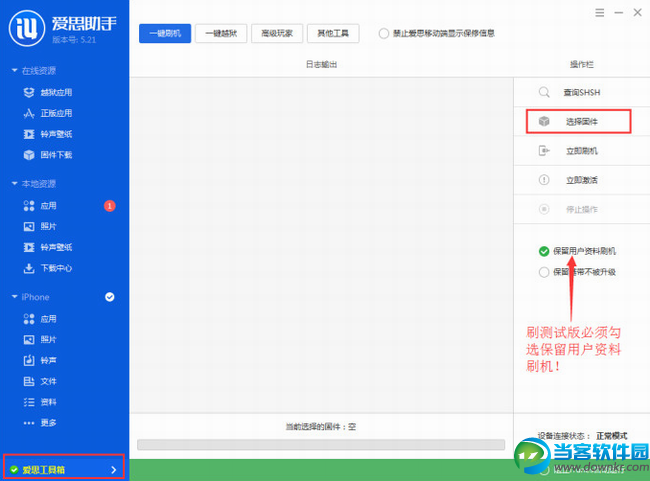This screenshot has width=650, height=481.
Task: Click 查询SHSH button label
Action: click(582, 92)
